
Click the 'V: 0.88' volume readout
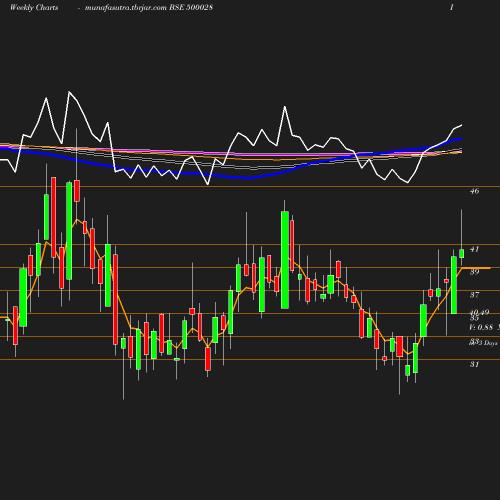[x=481, y=327]
